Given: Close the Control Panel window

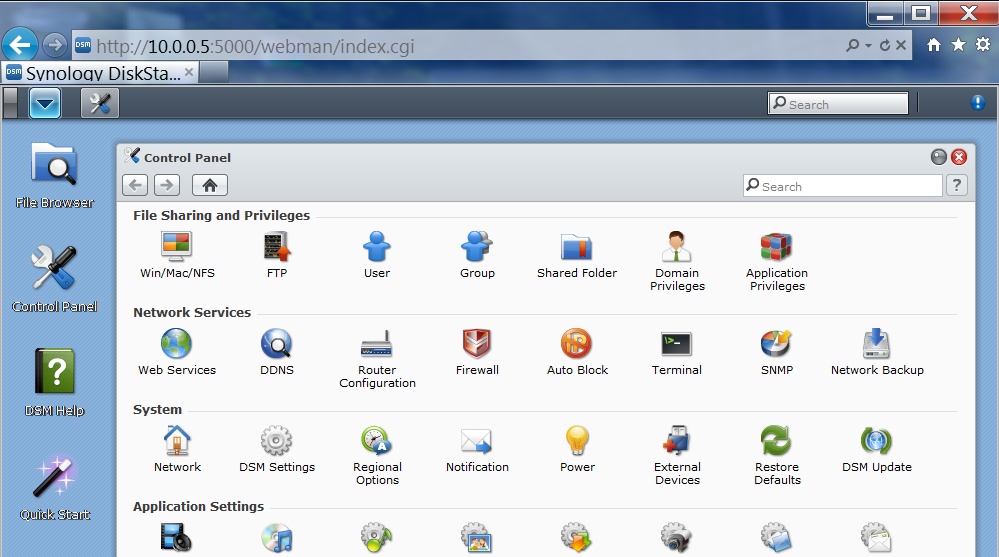Looking at the screenshot, I should pyautogui.click(x=959, y=157).
